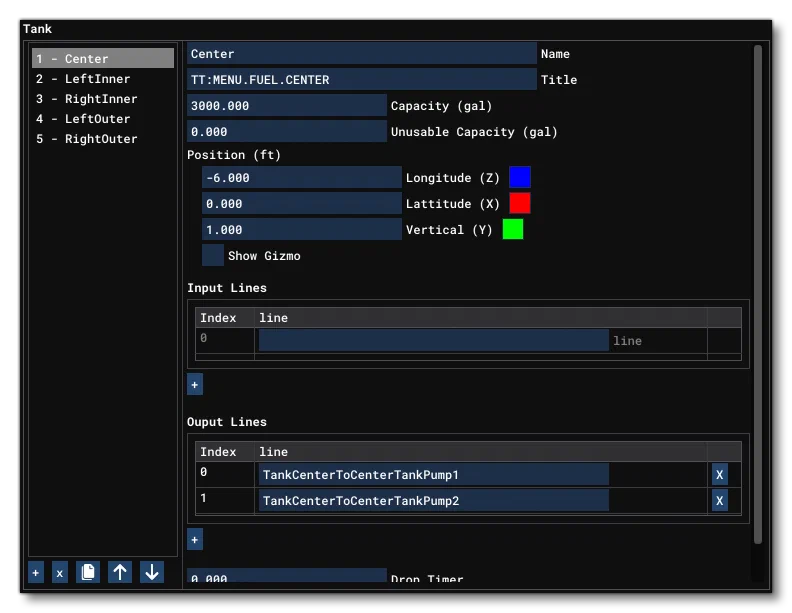Edit the Capacity (gal) field
792x613 pixels.
[287, 106]
